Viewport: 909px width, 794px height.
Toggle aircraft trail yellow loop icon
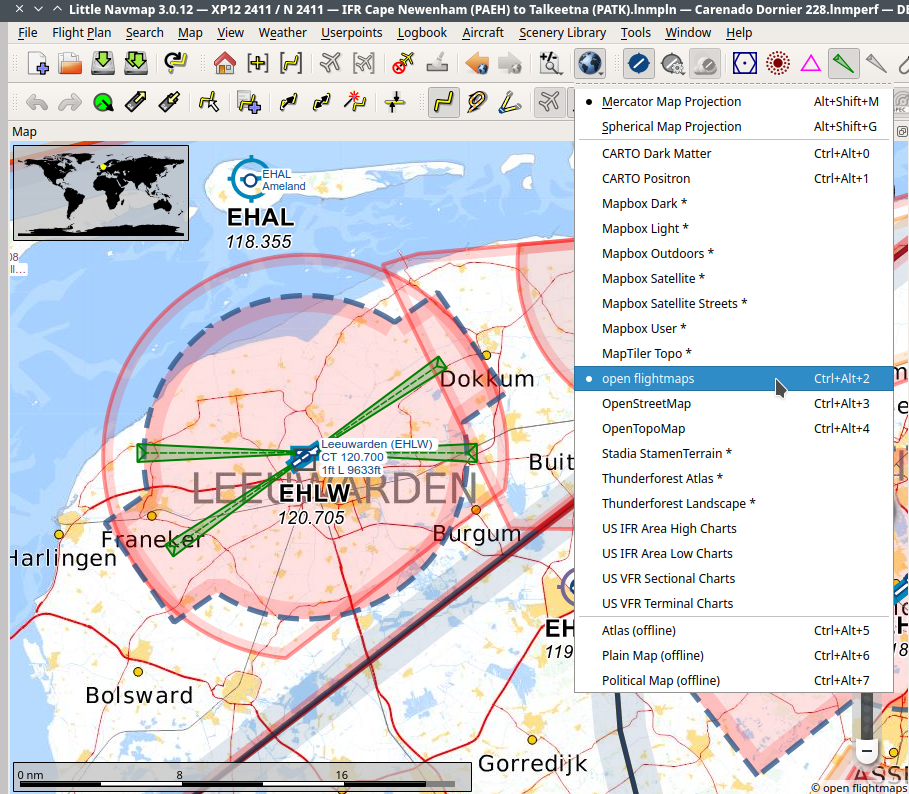click(x=477, y=103)
